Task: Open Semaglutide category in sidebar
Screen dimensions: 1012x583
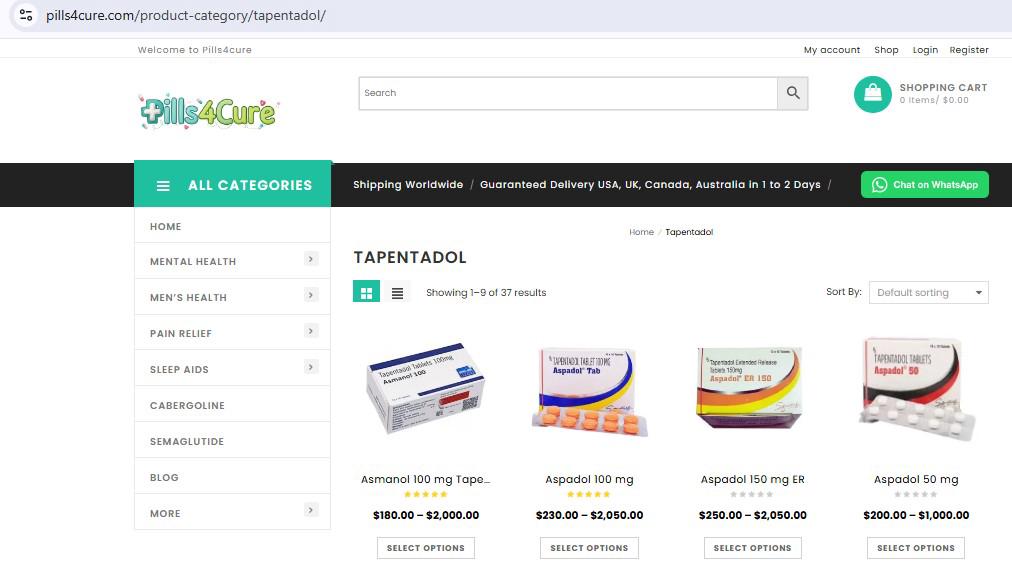Action: 187,442
